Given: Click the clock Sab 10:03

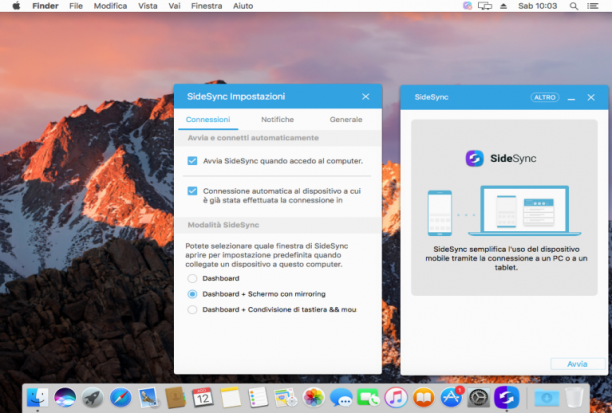Looking at the screenshot, I should [537, 6].
